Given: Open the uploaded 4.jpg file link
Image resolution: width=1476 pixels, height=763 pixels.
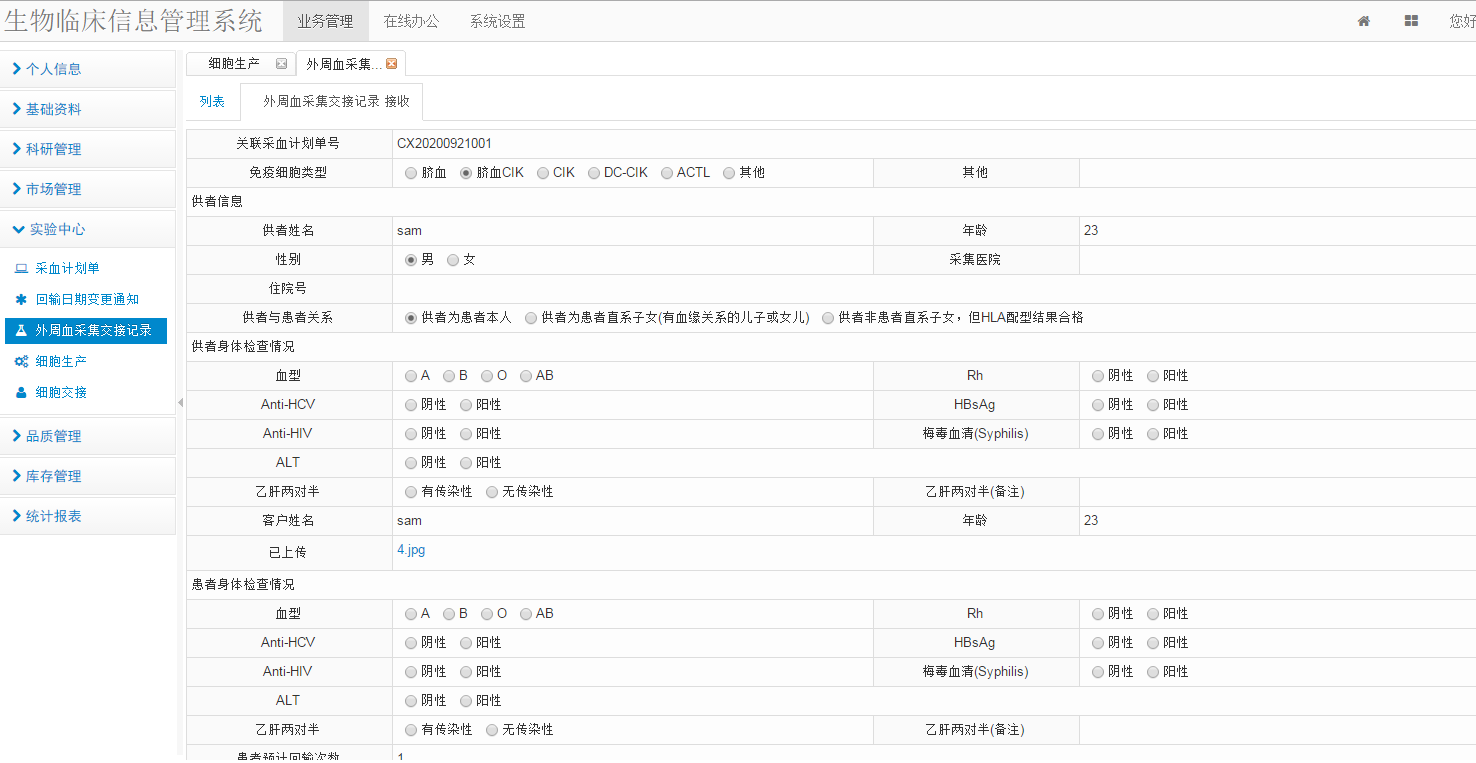Looking at the screenshot, I should tap(411, 550).
